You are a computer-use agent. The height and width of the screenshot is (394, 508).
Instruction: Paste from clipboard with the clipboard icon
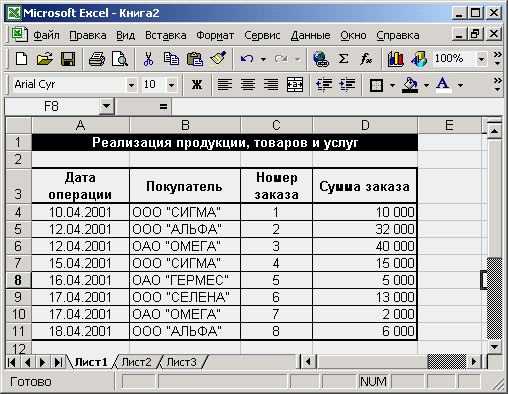pos(195,59)
